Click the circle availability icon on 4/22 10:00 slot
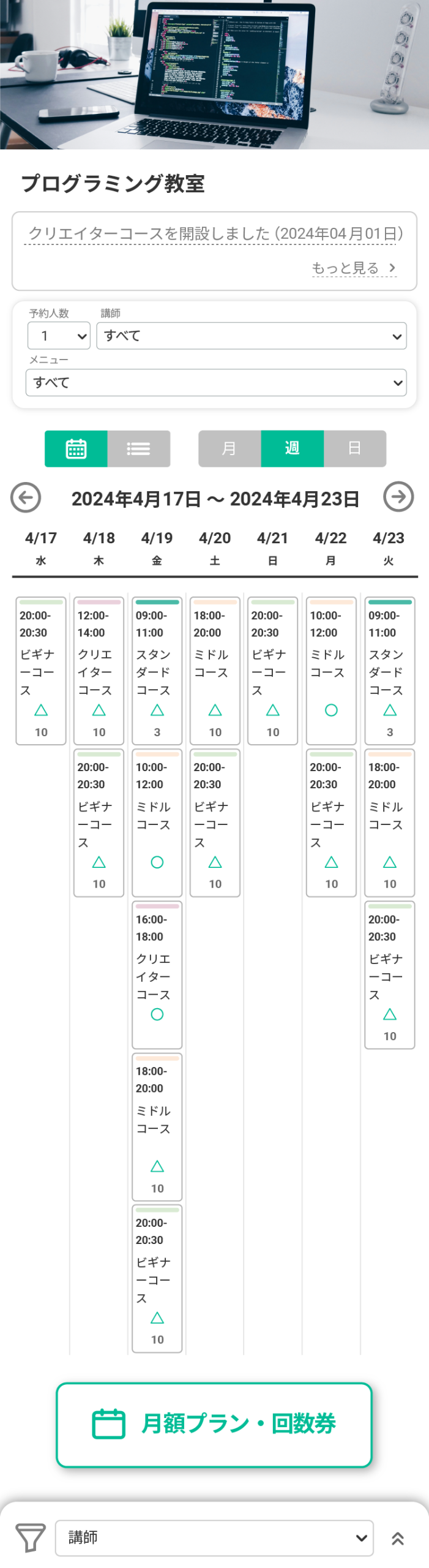 point(331,710)
